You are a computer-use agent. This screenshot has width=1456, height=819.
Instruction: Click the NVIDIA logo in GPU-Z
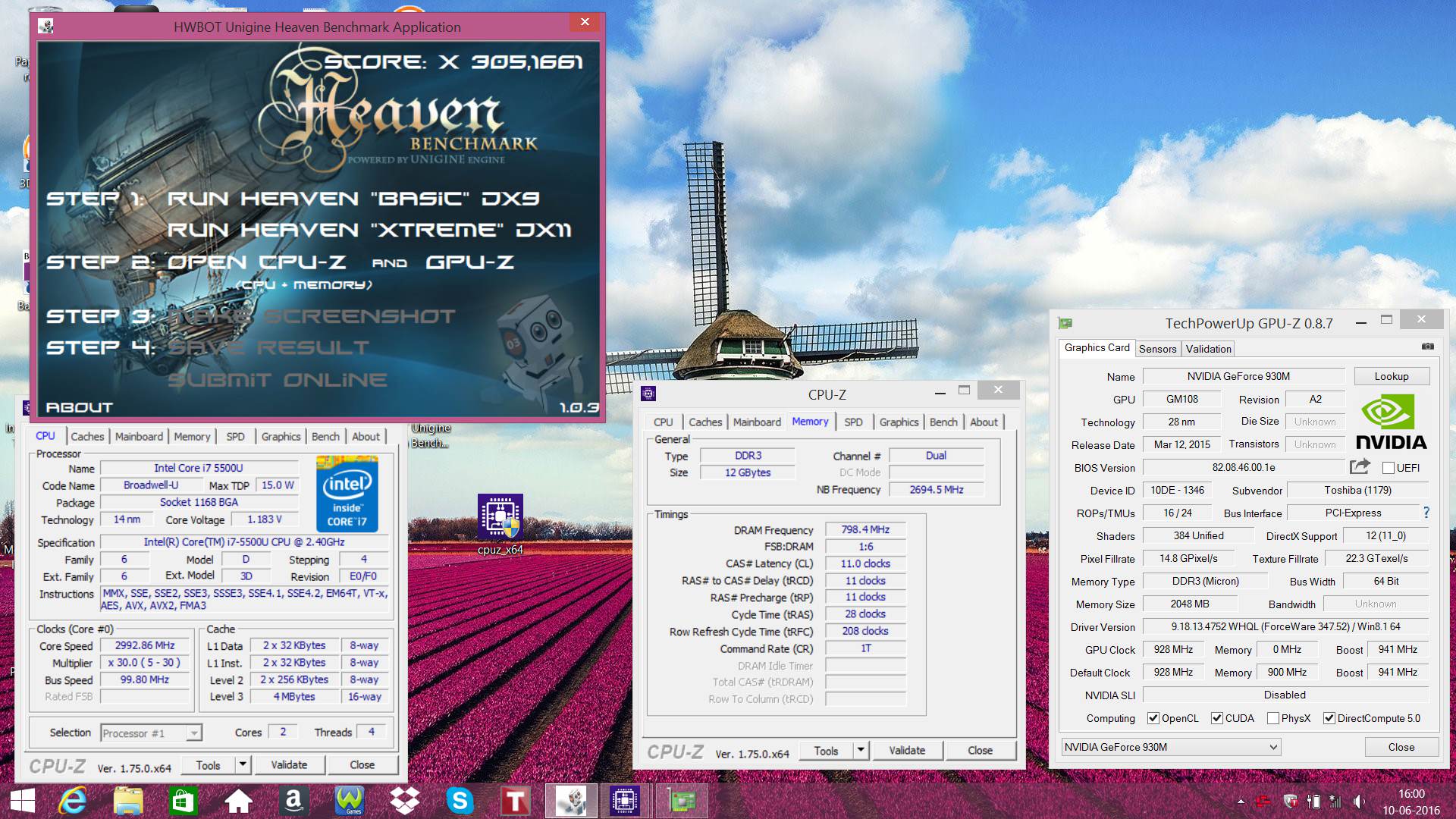click(x=1391, y=422)
